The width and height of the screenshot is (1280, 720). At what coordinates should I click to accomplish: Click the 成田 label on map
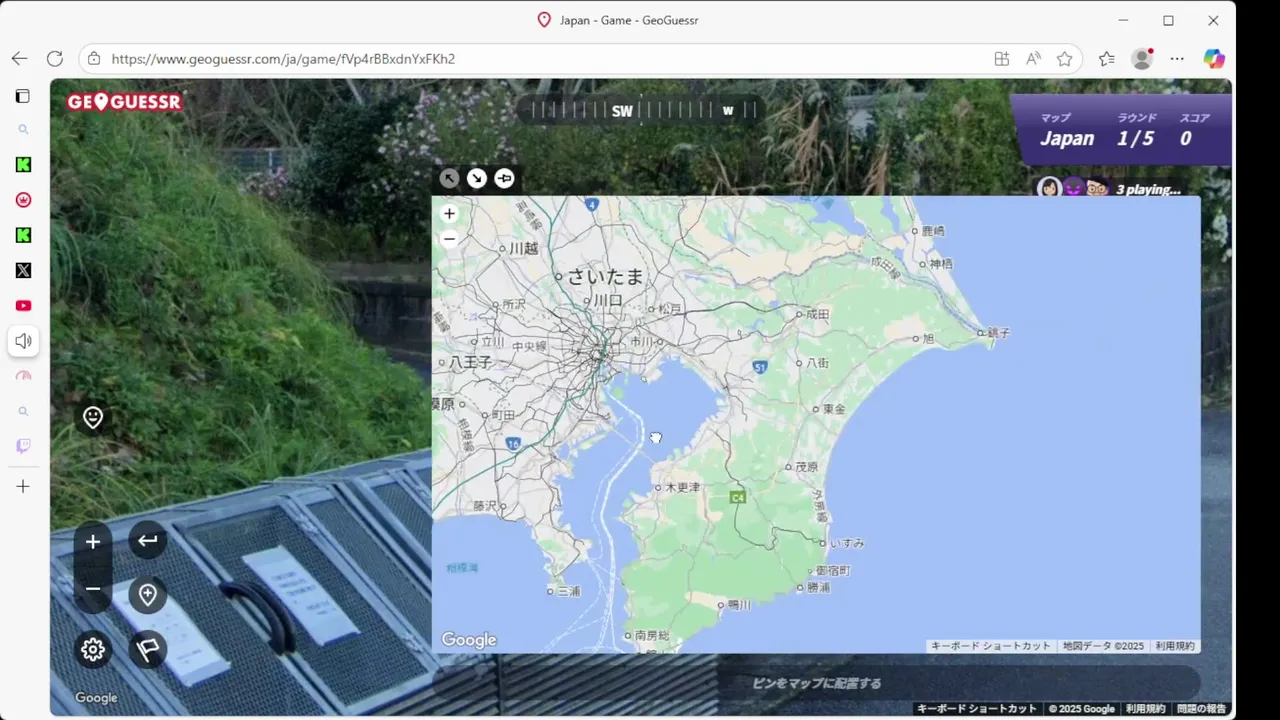point(818,314)
